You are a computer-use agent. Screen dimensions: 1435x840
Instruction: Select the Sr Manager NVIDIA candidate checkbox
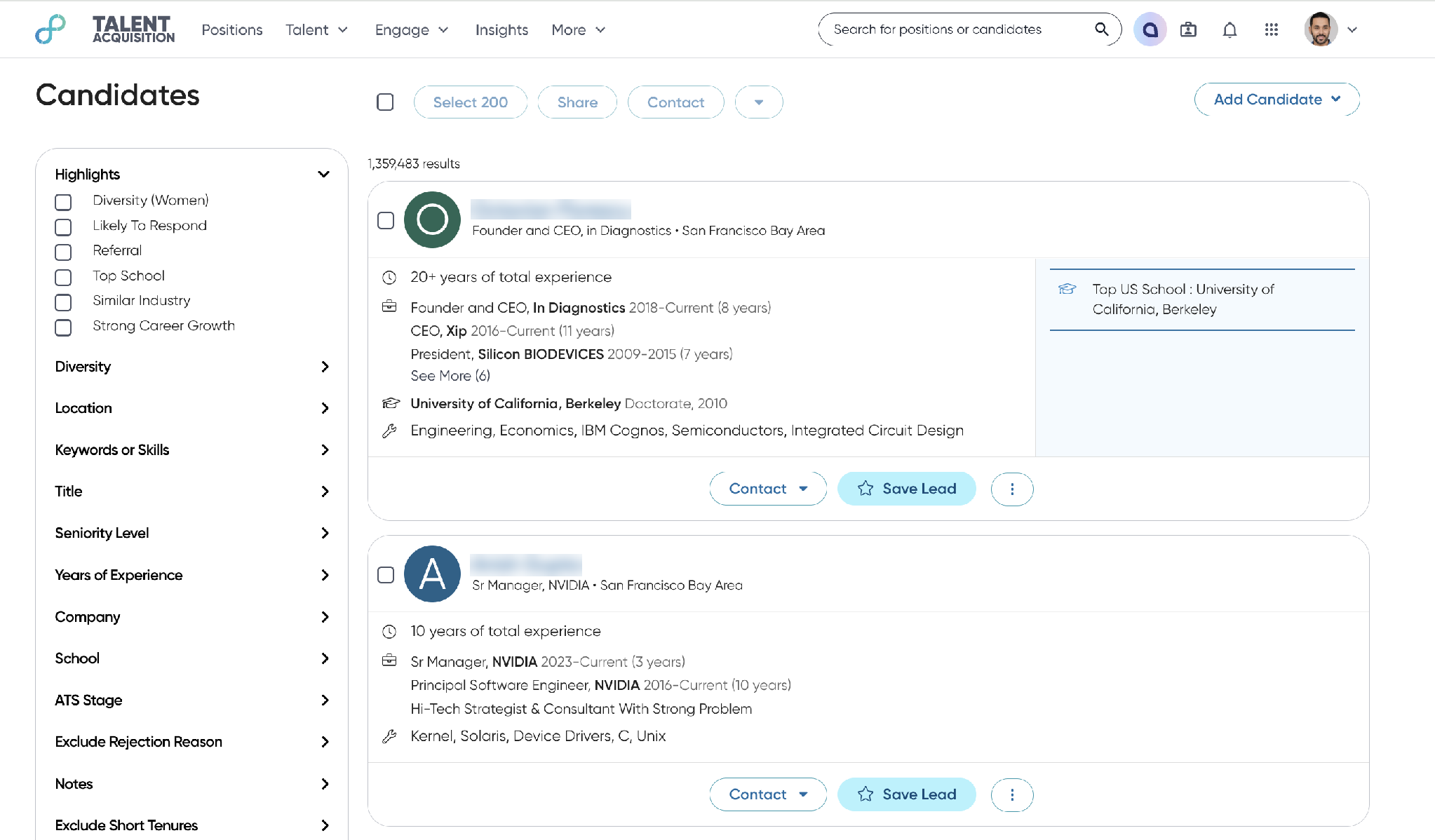pos(386,575)
